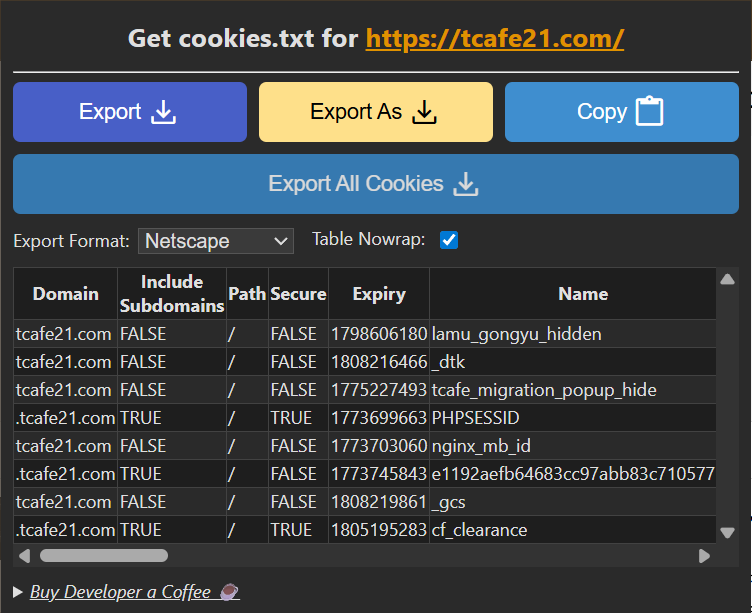Click expiry value 1808219861
Viewport: 752px width, 613px height.
pyautogui.click(x=379, y=502)
